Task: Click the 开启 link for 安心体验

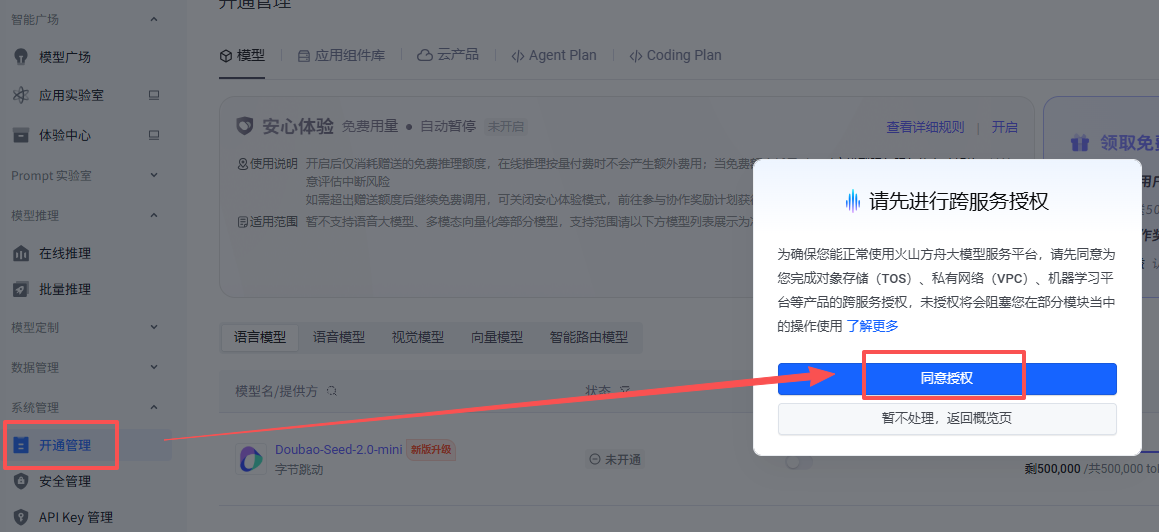Action: (x=1005, y=127)
